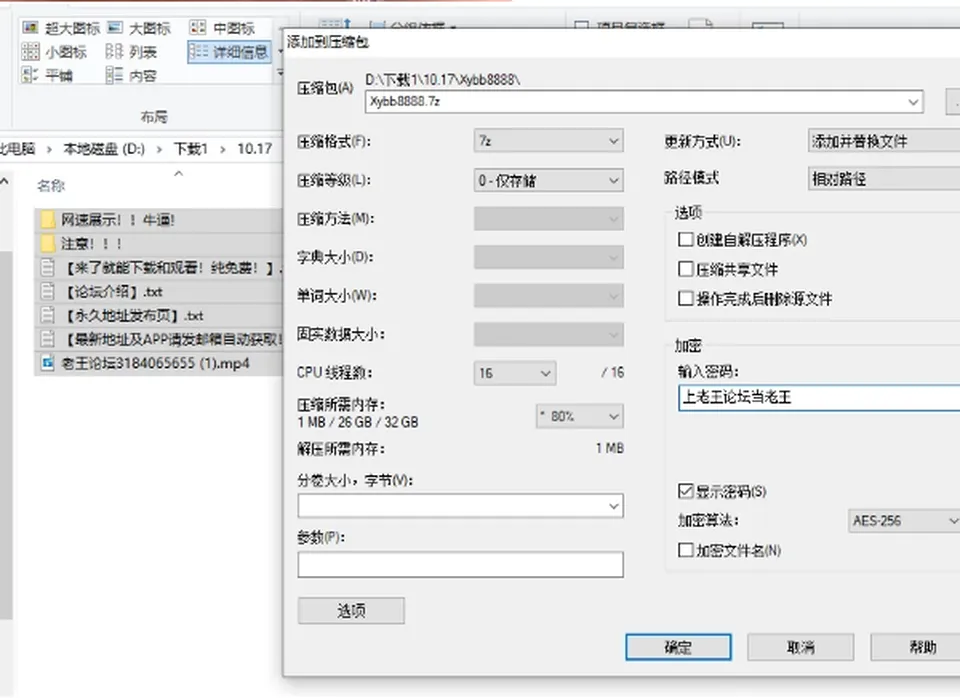The width and height of the screenshot is (960, 698).
Task: Click the 取消 button
Action: tap(800, 647)
